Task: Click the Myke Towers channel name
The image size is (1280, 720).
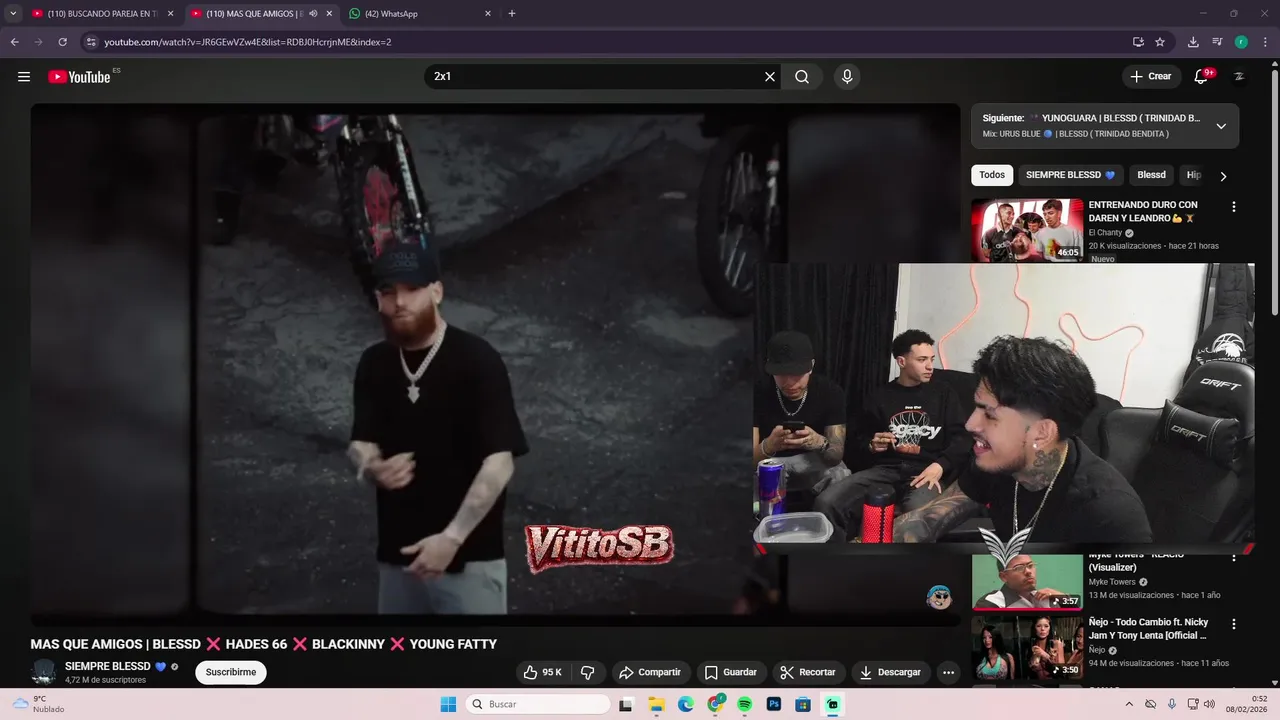Action: pyautogui.click(x=1112, y=582)
